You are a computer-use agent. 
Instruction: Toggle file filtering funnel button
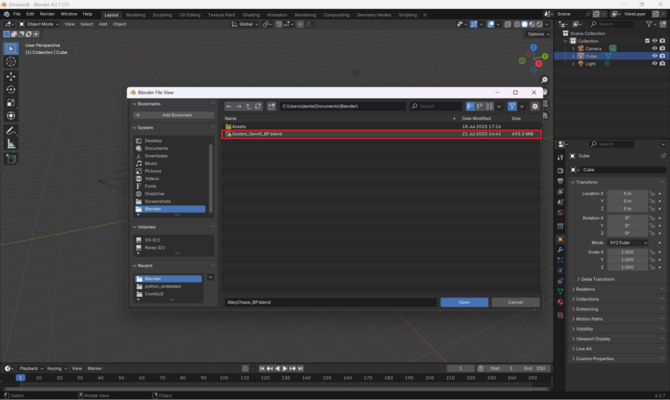coord(512,106)
